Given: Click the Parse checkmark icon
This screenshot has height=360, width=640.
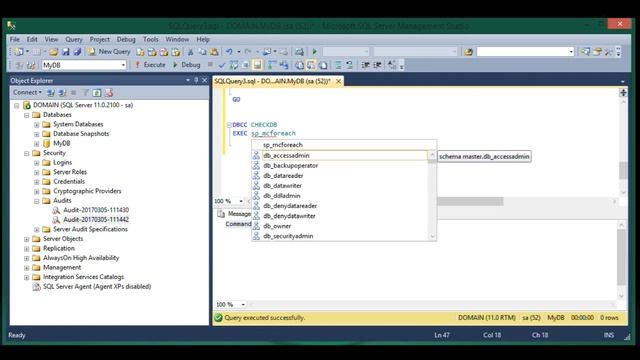Looking at the screenshot, I should click(222, 65).
